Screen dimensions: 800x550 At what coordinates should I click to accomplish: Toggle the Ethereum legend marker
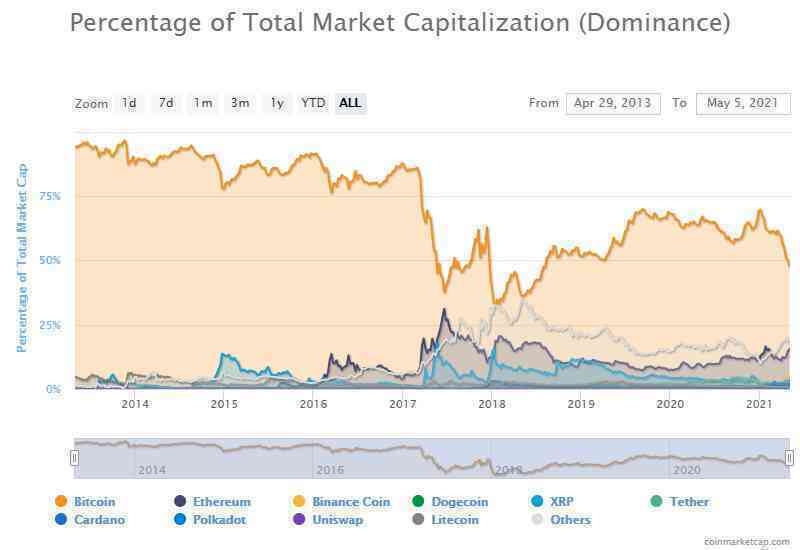(x=180, y=501)
